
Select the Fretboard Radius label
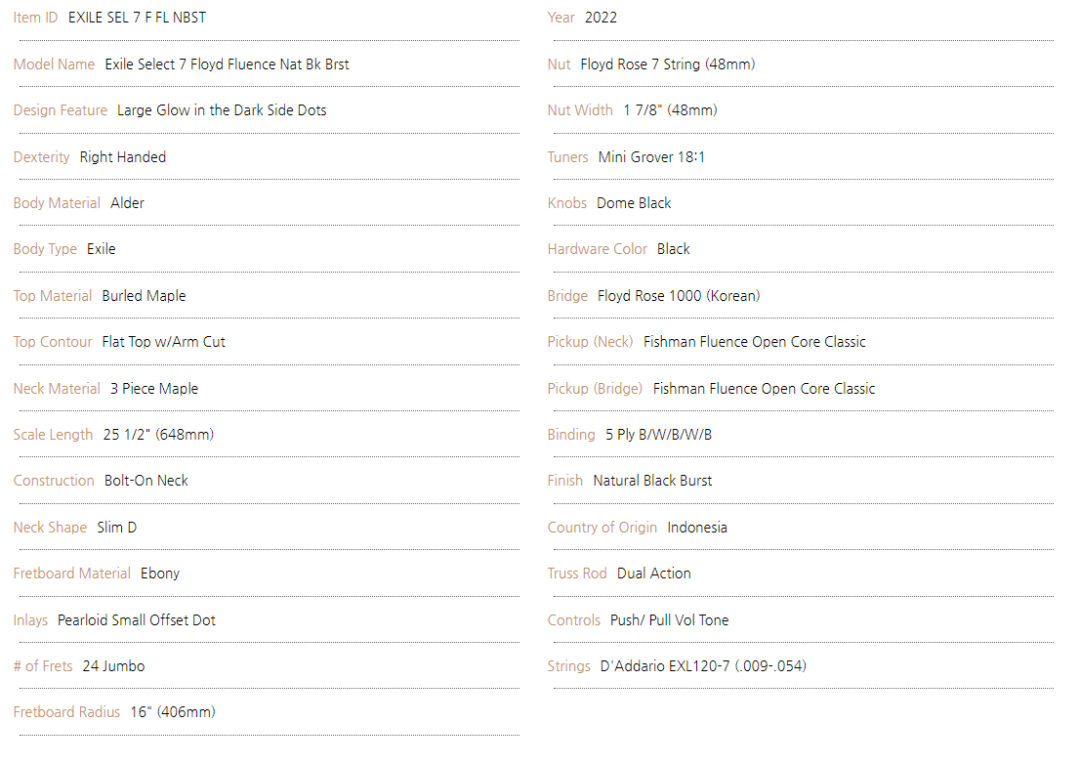click(67, 712)
